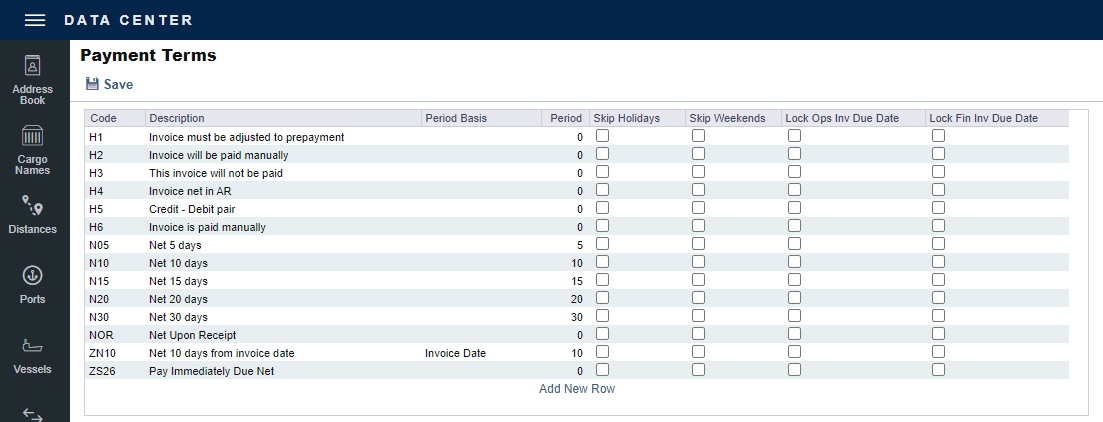The height and width of the screenshot is (422, 1103).
Task: Click the Save floppy disk icon
Action: (x=92, y=85)
